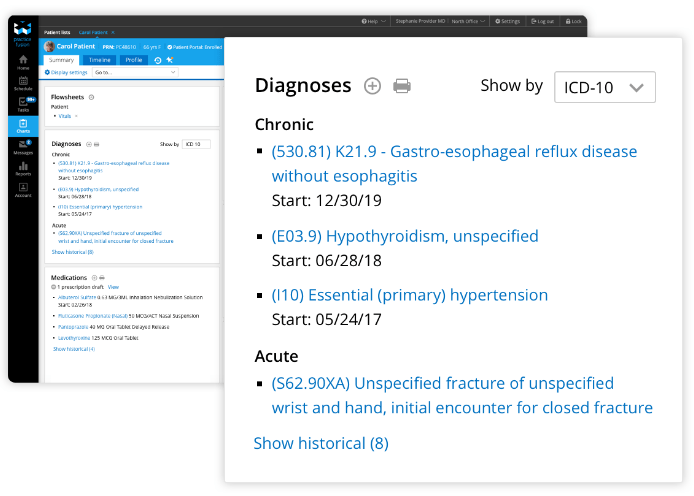Open Reports from the sidebar

23,169
